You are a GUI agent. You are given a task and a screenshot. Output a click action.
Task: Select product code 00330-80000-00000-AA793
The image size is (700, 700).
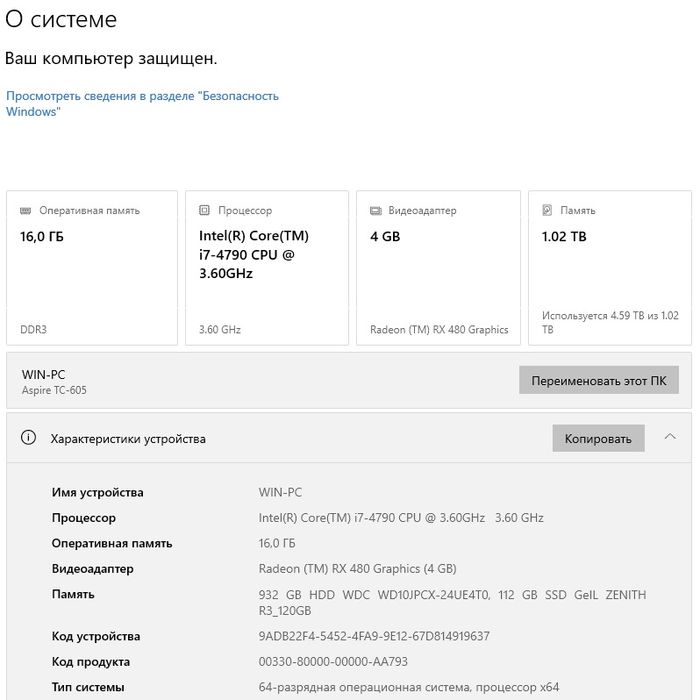point(333,662)
